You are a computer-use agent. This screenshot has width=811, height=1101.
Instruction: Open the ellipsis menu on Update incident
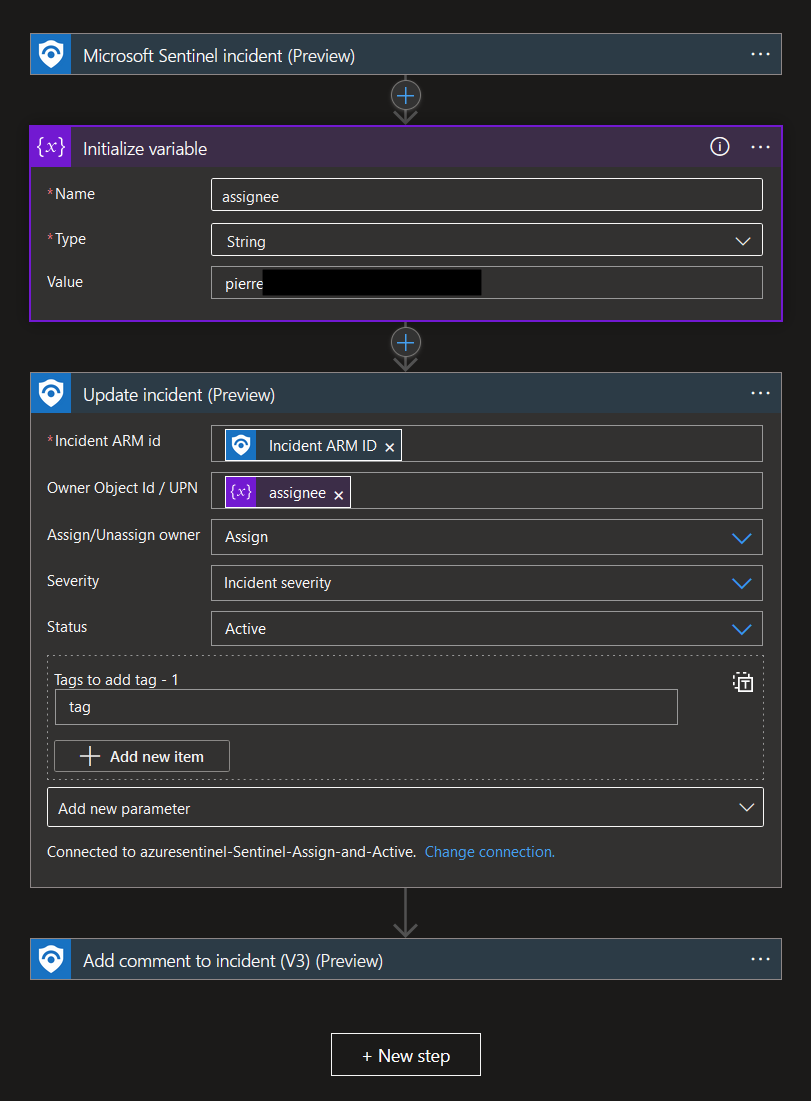[x=760, y=393]
